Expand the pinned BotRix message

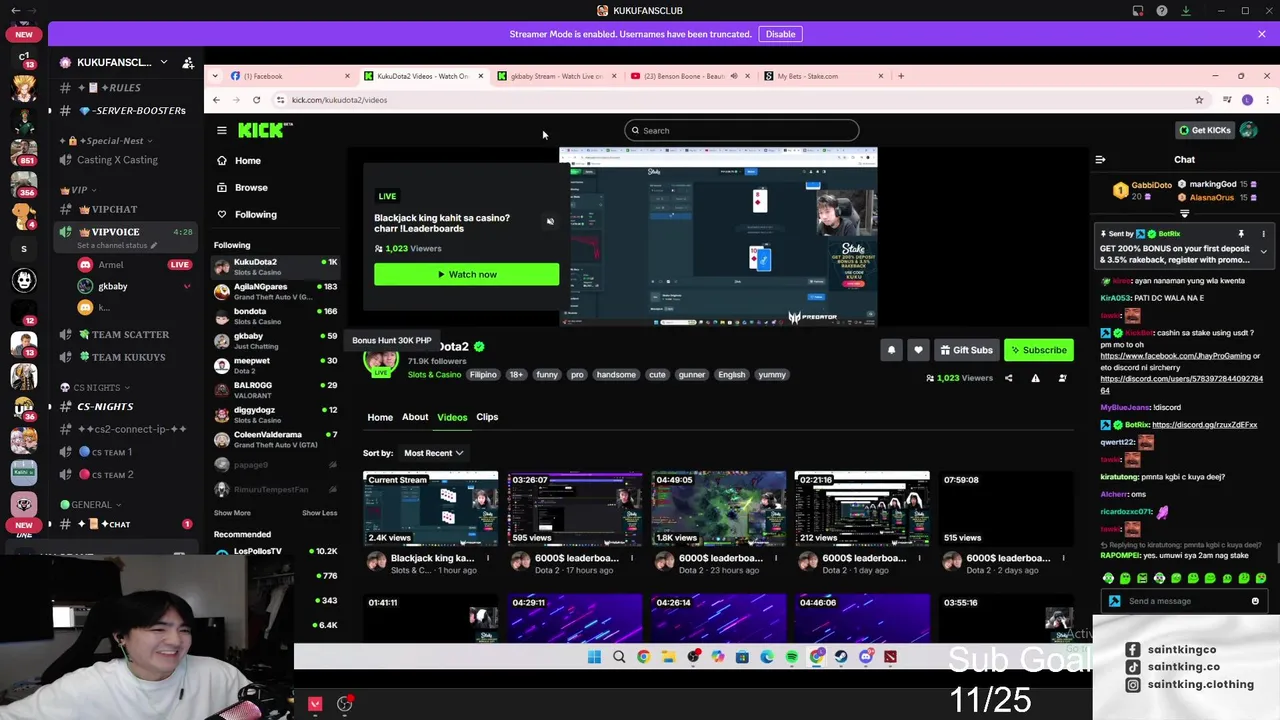pyautogui.click(x=1263, y=252)
